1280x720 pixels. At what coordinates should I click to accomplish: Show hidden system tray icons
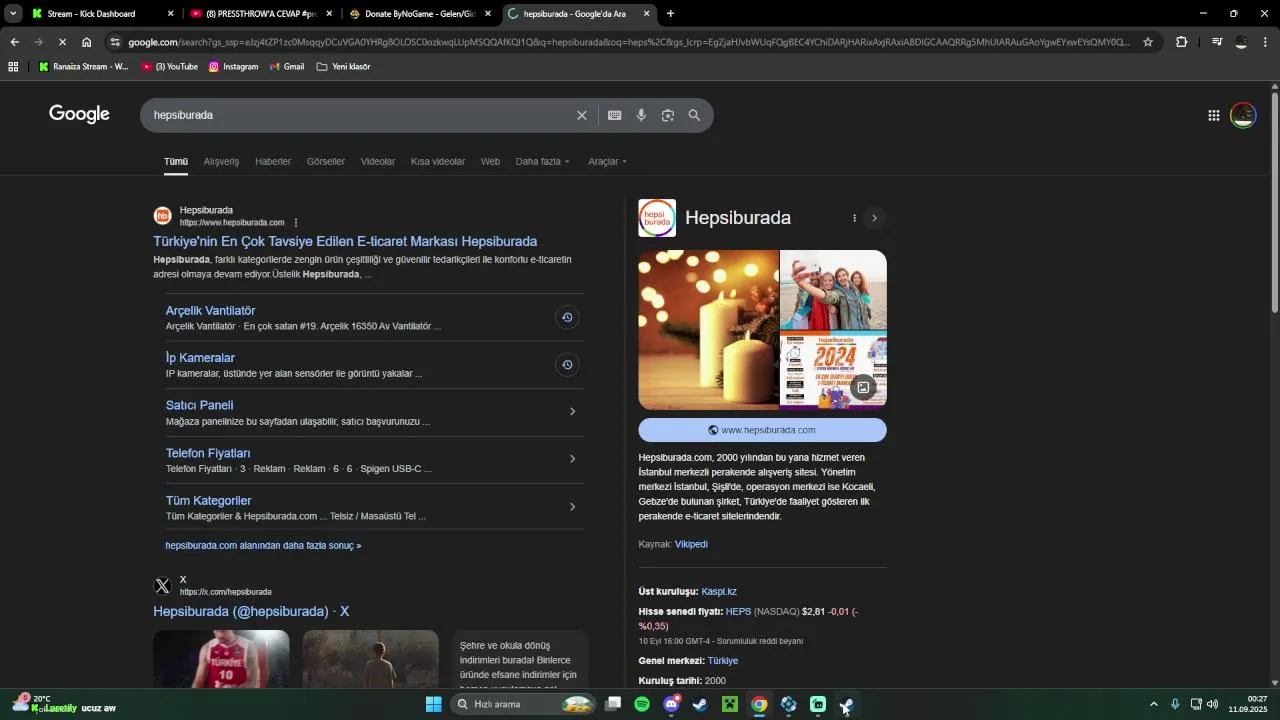pyautogui.click(x=1153, y=704)
